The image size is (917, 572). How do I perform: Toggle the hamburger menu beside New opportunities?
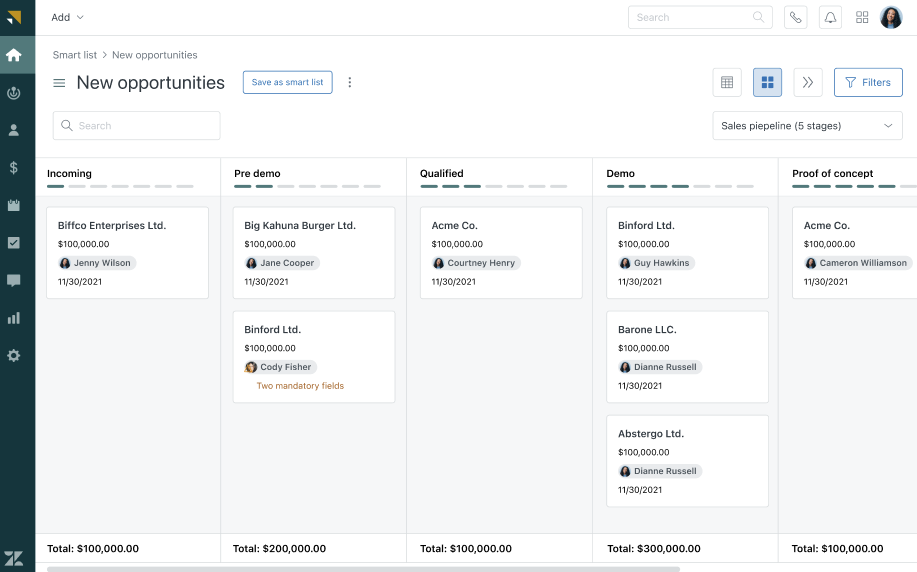click(59, 83)
